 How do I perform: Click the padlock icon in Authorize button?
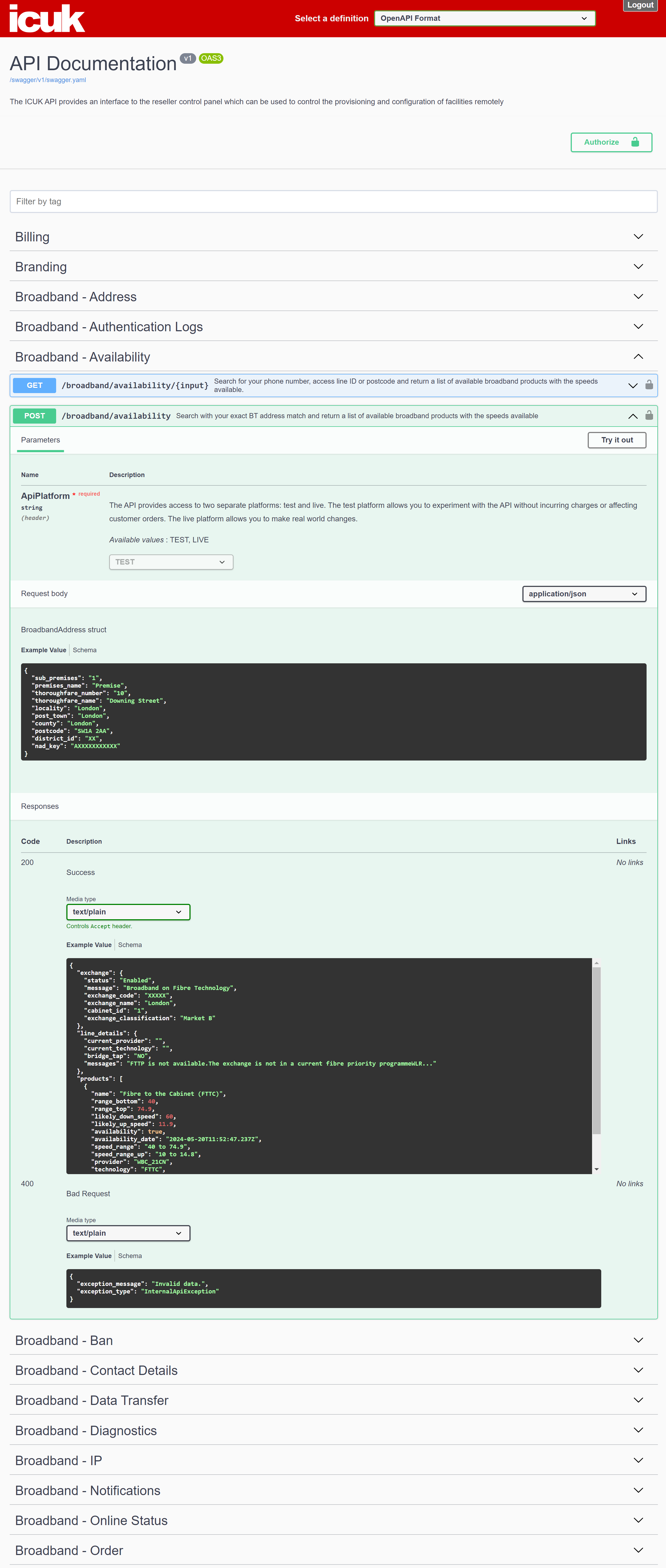click(635, 142)
